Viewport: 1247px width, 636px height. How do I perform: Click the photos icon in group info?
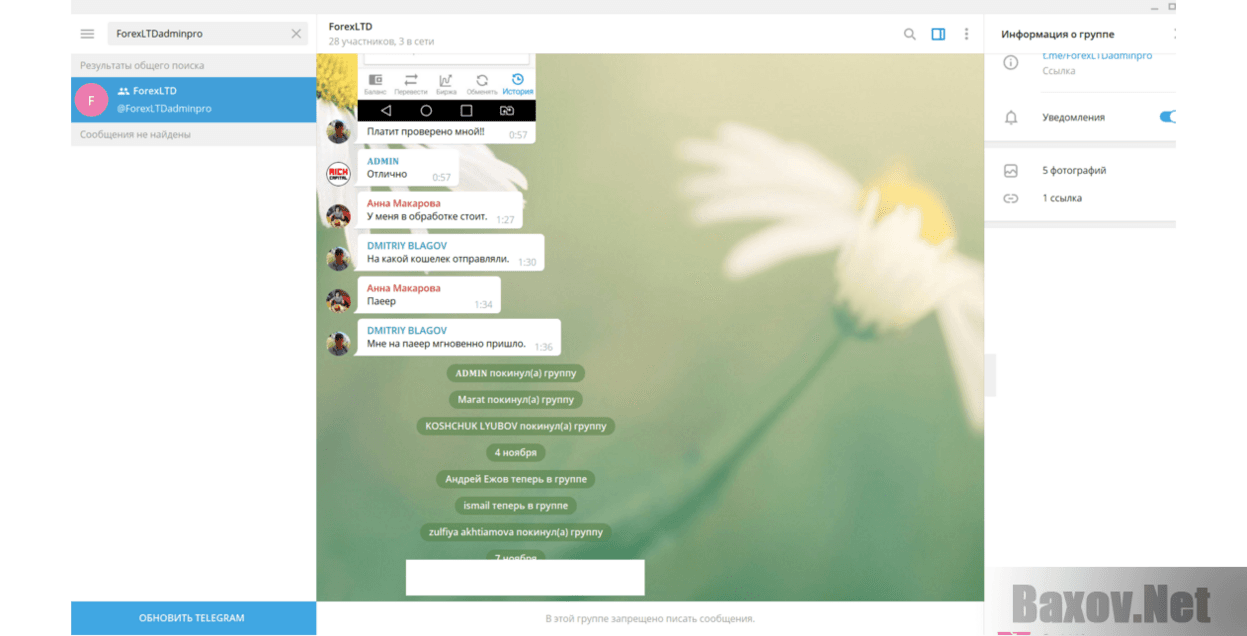coord(1011,171)
